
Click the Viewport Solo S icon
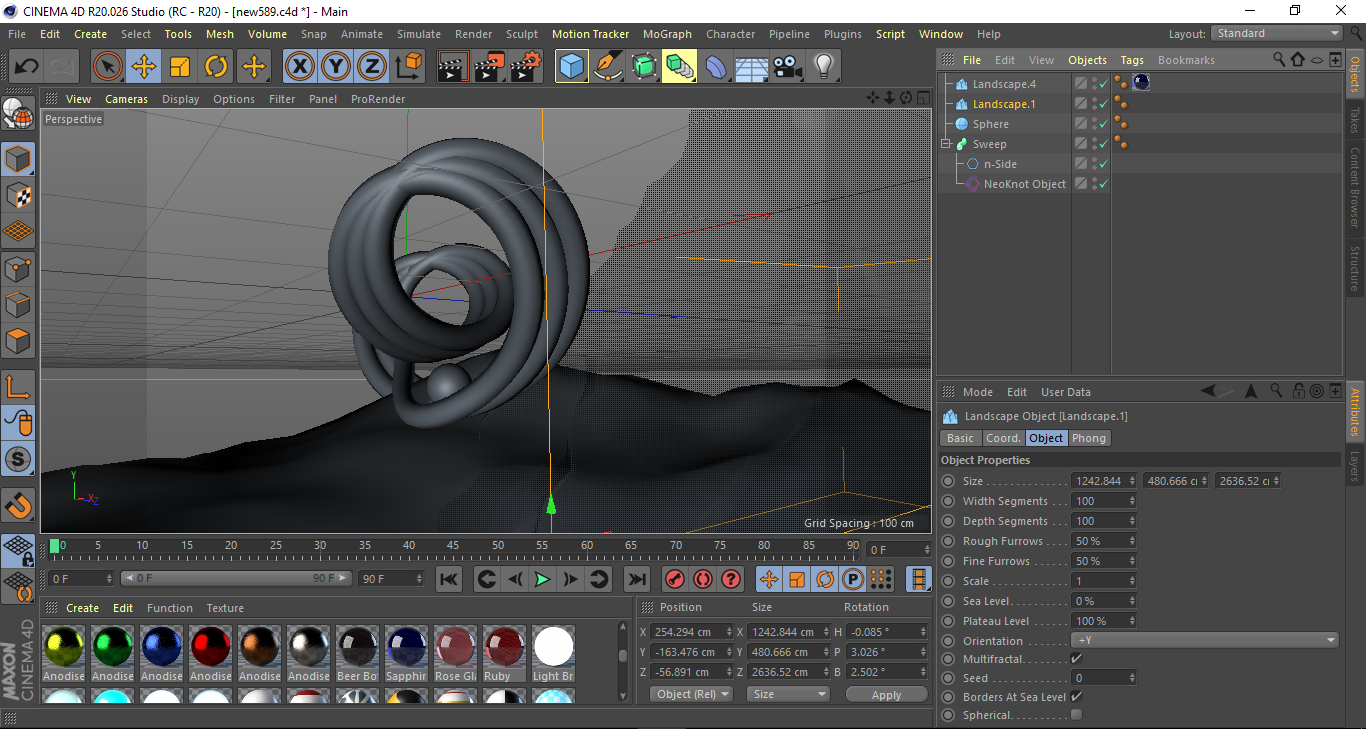[18, 460]
